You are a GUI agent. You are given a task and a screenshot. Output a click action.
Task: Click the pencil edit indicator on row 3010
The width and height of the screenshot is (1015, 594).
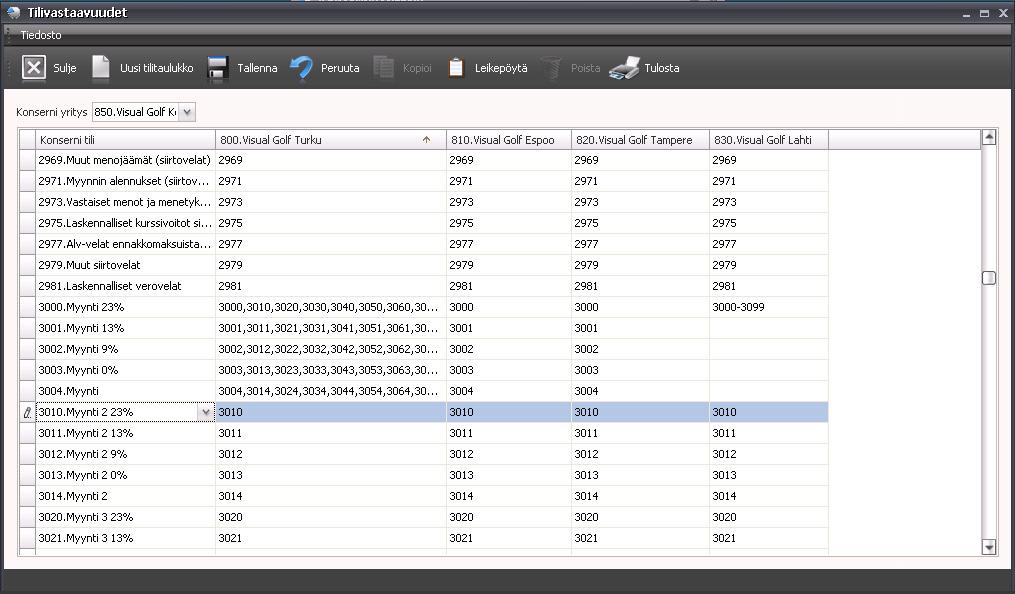[27, 412]
